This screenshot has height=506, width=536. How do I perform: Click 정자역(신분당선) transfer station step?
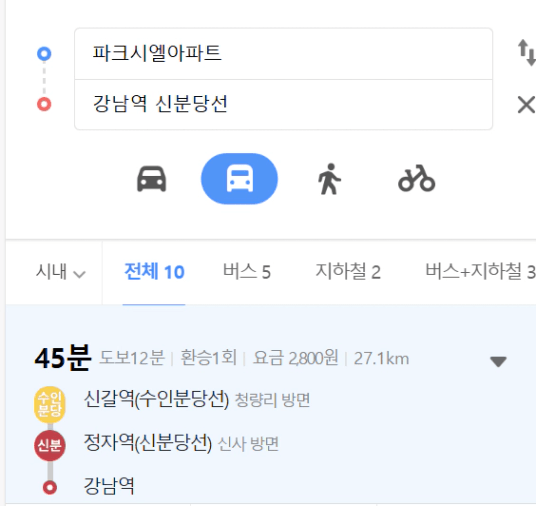148,443
